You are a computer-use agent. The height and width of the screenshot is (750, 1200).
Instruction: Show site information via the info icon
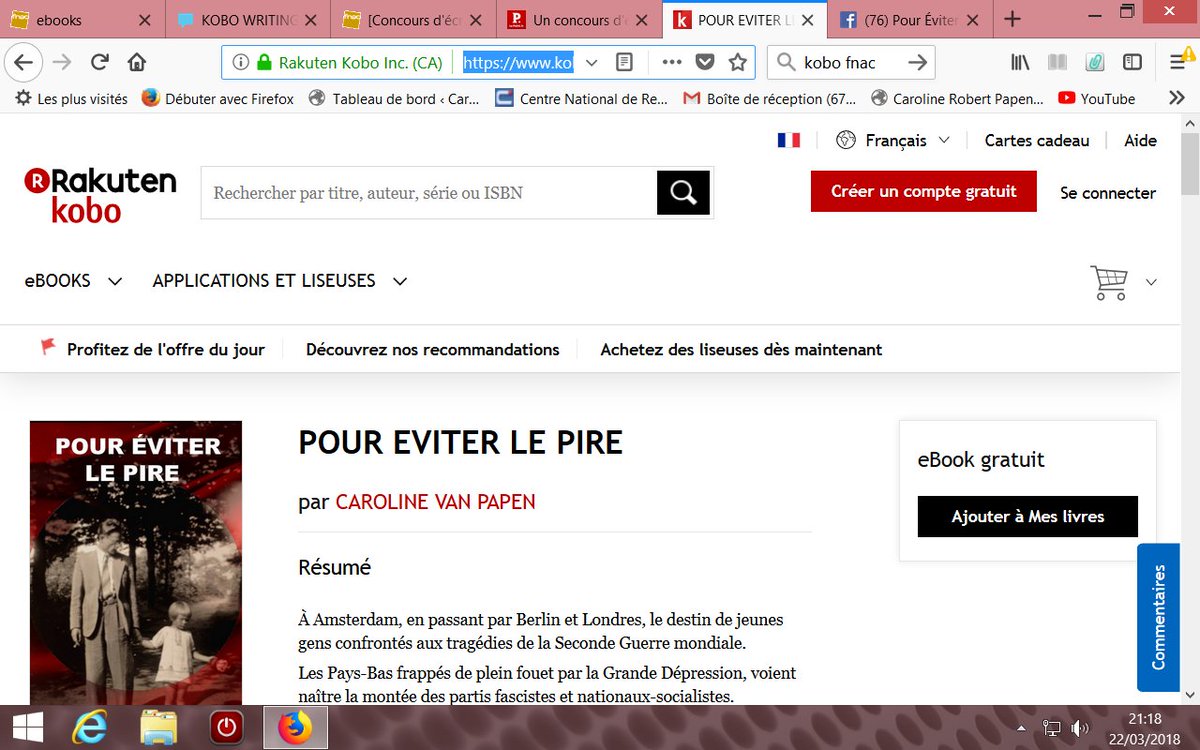pos(240,62)
